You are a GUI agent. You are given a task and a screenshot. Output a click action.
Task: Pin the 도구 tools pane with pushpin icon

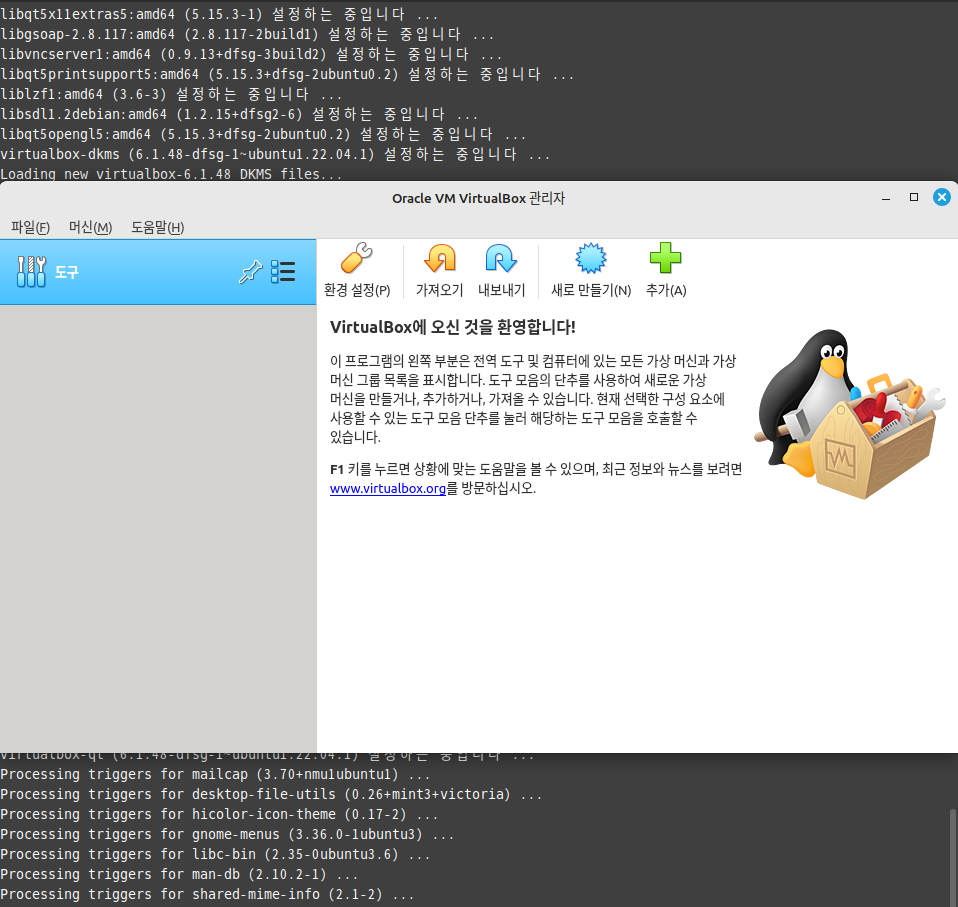coord(250,272)
